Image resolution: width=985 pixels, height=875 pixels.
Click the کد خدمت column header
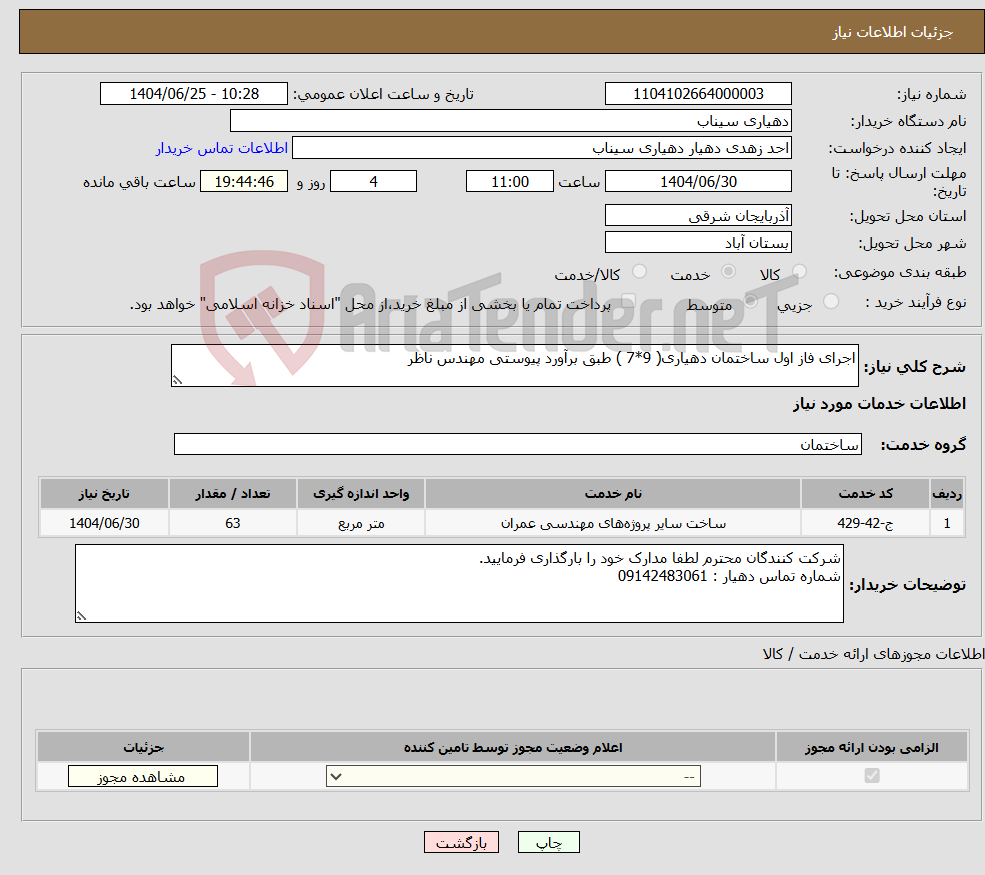(x=865, y=494)
